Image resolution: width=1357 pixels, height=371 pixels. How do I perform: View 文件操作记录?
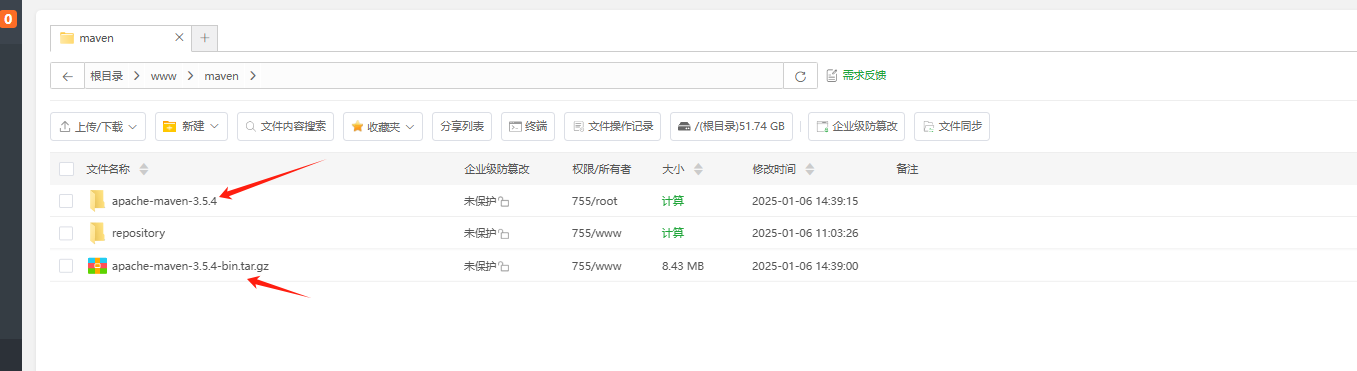(x=612, y=126)
